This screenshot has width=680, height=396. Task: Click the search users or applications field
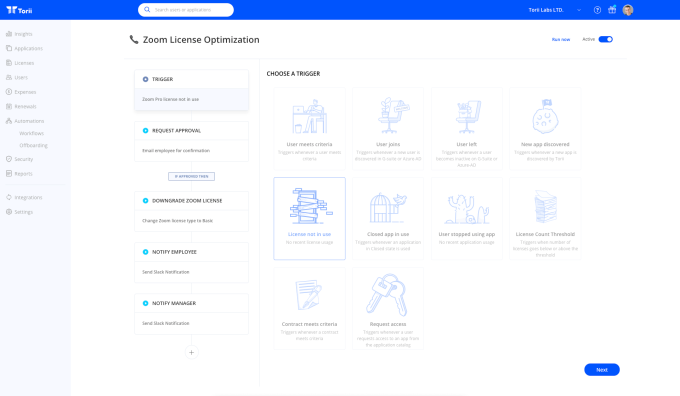point(186,10)
